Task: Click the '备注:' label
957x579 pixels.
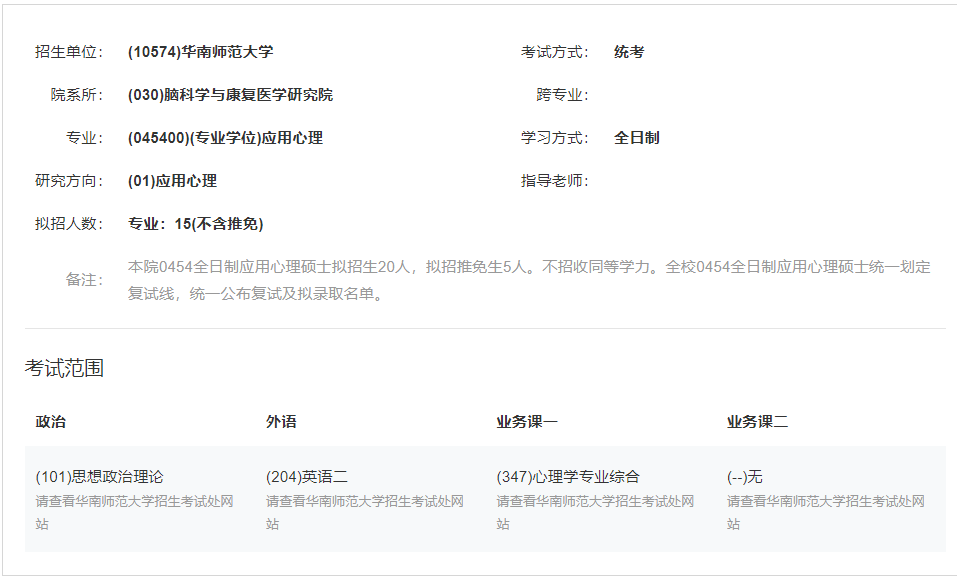Action: point(84,279)
